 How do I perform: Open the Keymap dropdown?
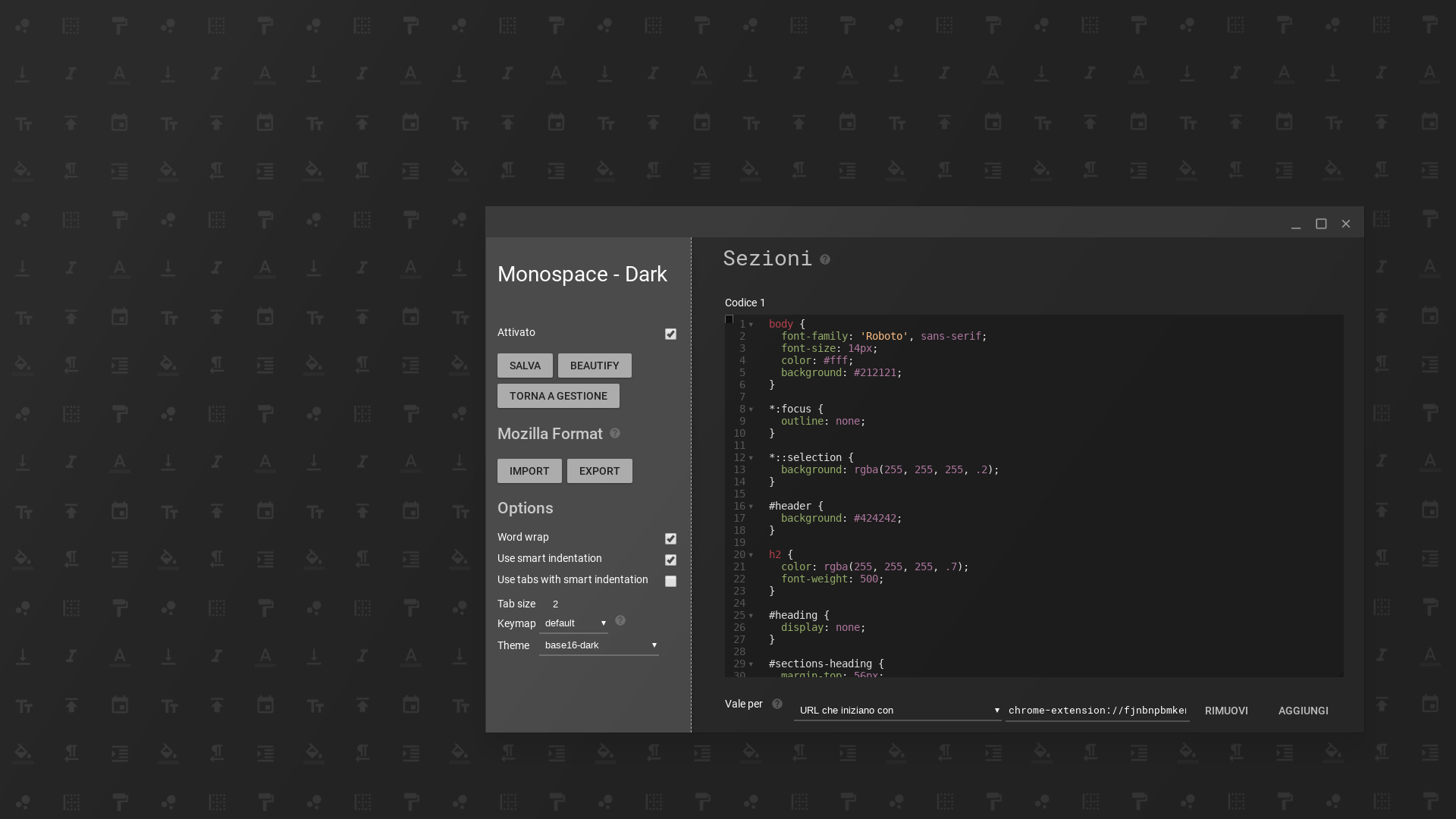coord(573,623)
